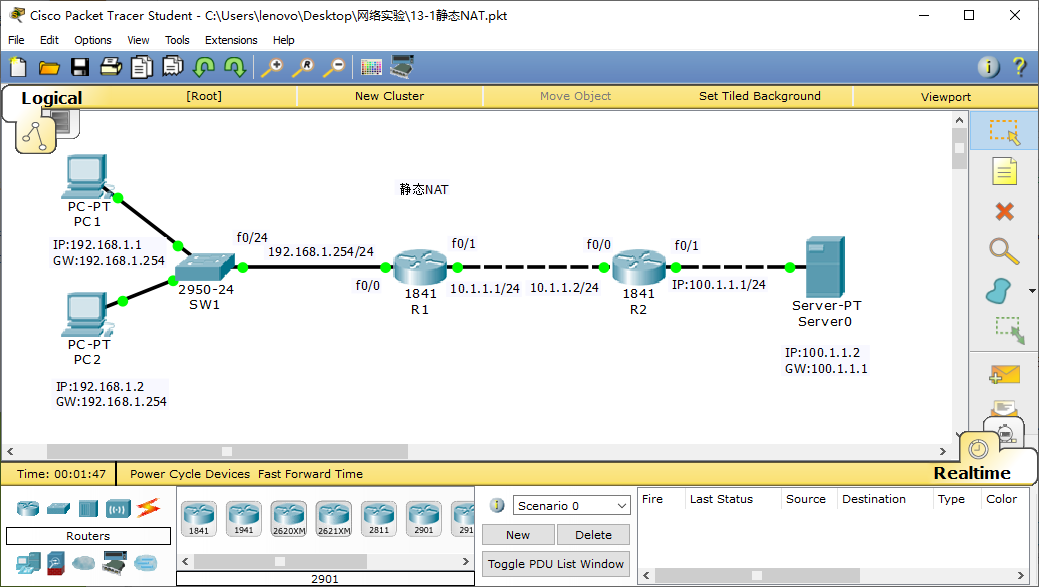The image size is (1039, 587).
Task: Click the scenario info i button
Action: [497, 506]
